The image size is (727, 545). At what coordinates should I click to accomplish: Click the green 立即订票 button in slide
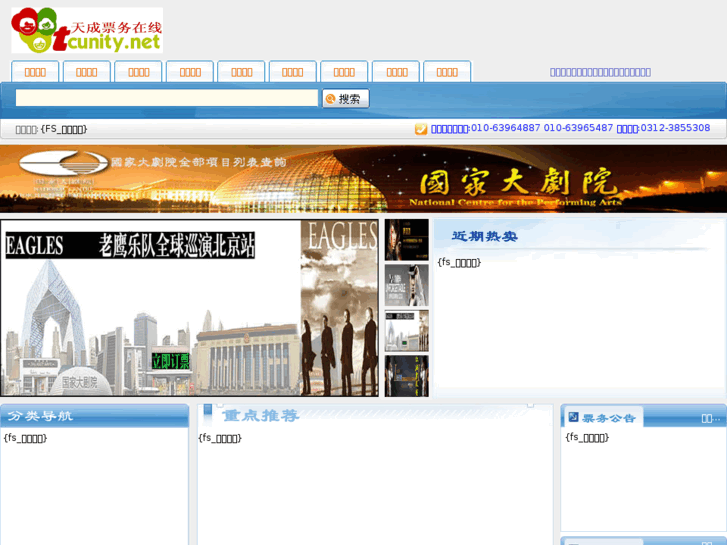point(171,361)
